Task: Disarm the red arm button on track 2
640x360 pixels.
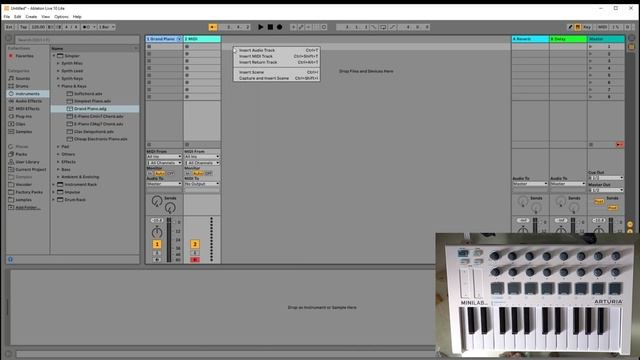Action: tap(195, 260)
